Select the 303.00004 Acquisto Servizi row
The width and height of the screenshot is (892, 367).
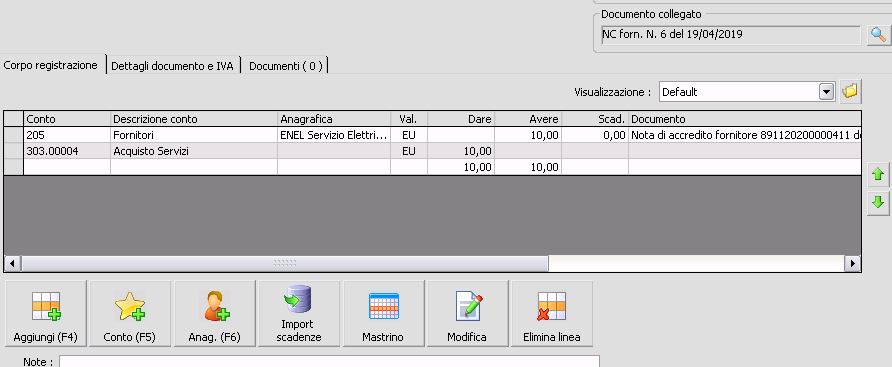click(432, 151)
